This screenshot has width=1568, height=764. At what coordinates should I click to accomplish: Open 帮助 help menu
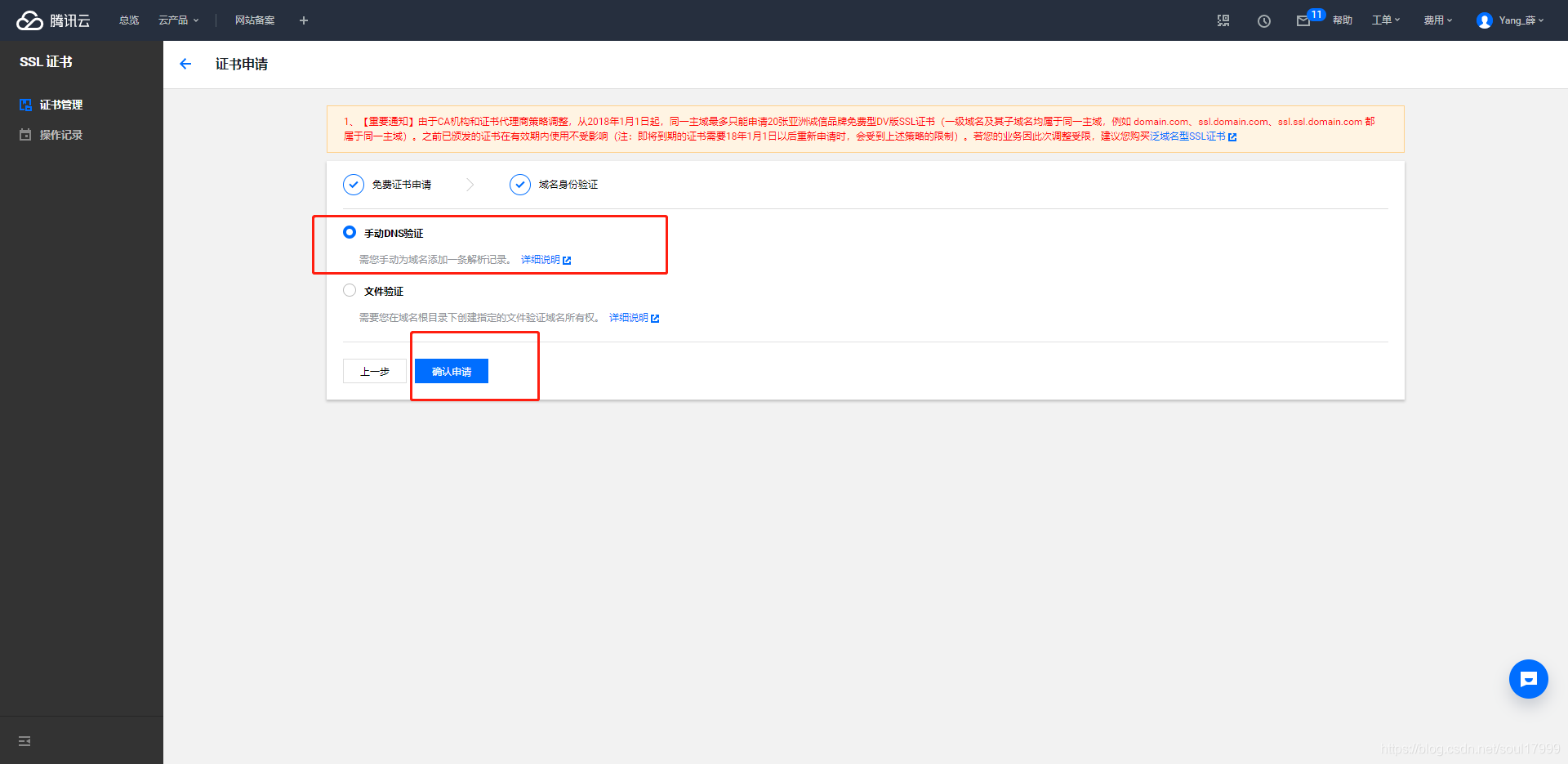click(1343, 20)
